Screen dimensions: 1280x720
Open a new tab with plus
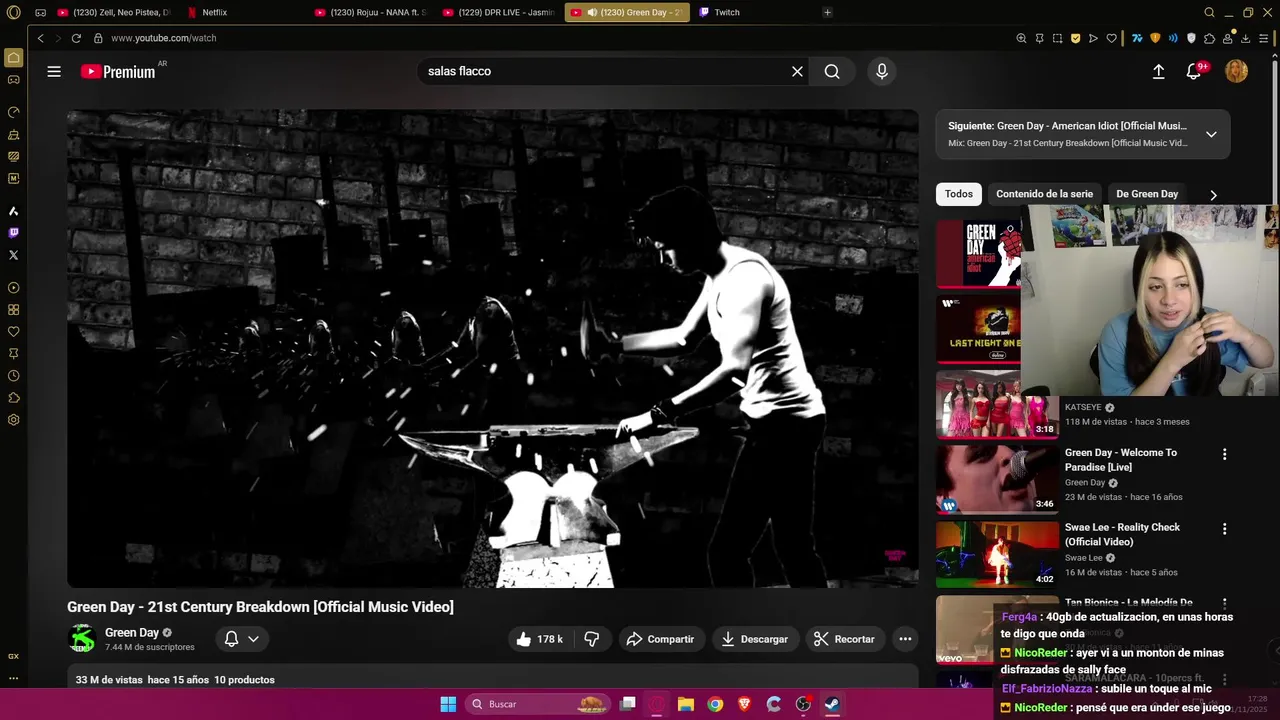827,12
